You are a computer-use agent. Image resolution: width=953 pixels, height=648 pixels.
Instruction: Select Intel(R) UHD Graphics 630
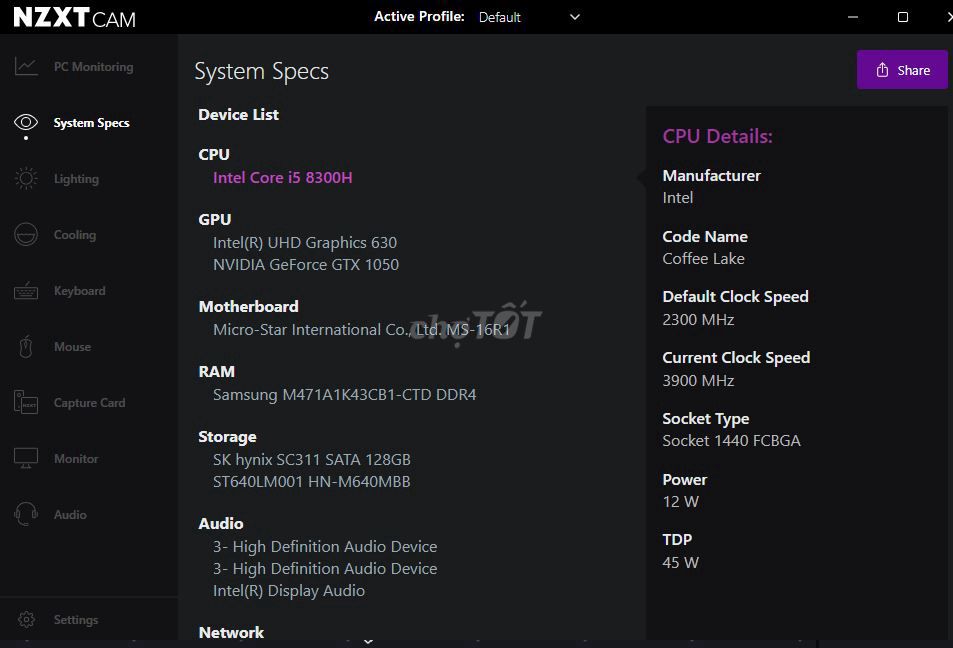pos(304,243)
